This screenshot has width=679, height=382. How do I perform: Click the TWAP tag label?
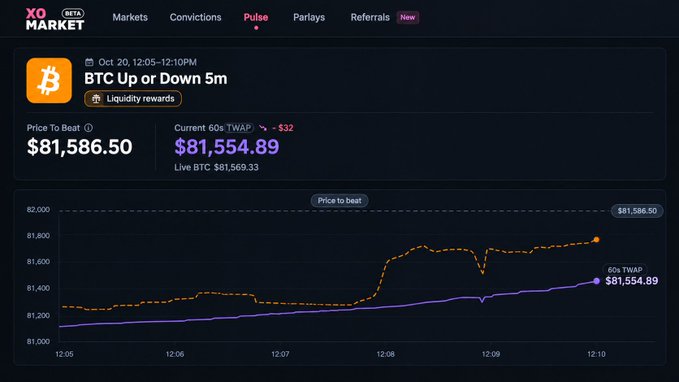[x=239, y=128]
